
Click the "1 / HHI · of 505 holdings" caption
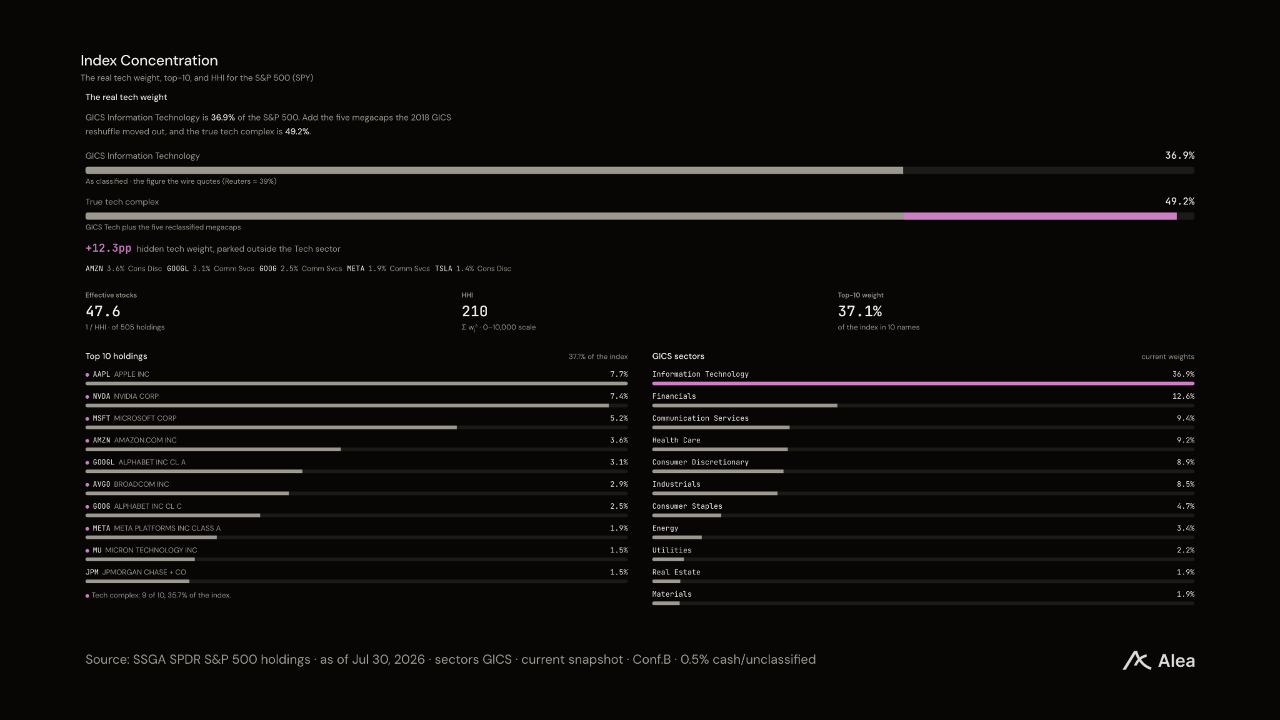point(125,327)
